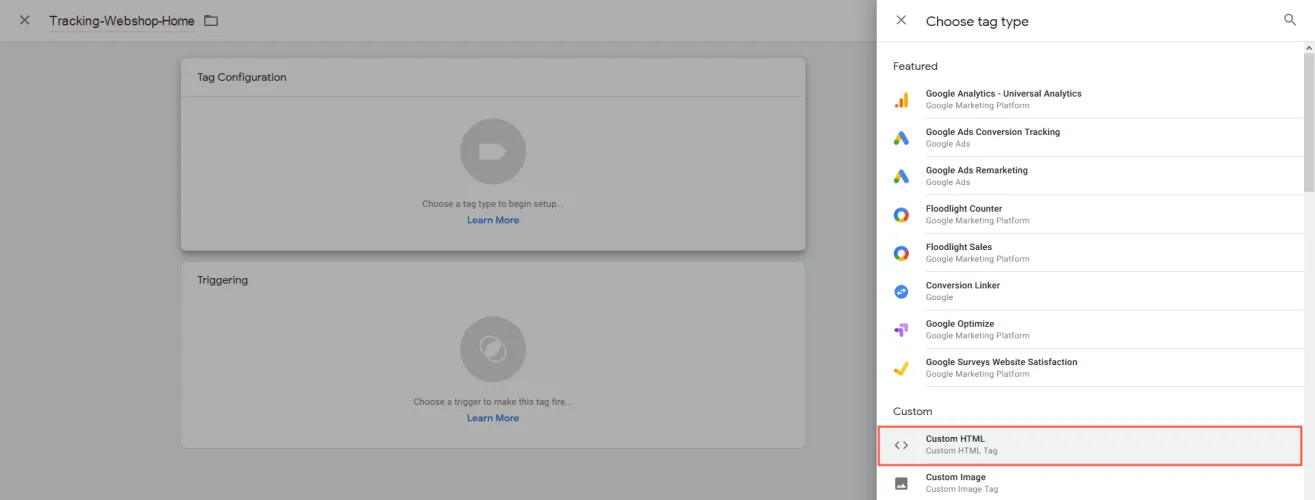Open search in the Choose tag type panel
Viewport: 1315px width, 500px height.
point(1290,20)
